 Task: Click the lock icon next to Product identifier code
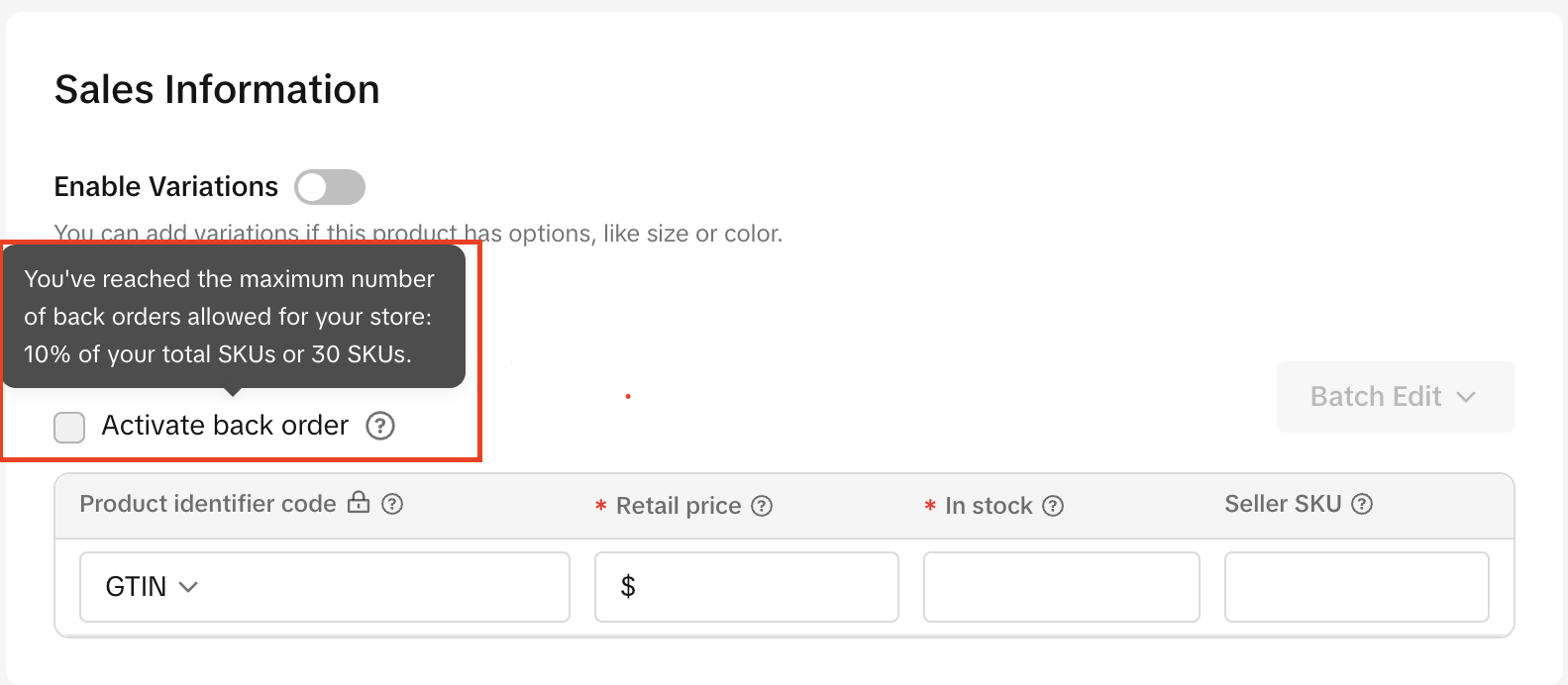pos(359,503)
